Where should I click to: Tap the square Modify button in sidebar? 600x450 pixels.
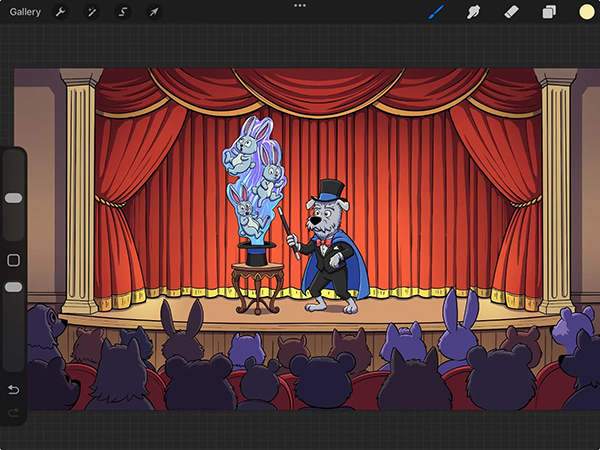[x=14, y=260]
